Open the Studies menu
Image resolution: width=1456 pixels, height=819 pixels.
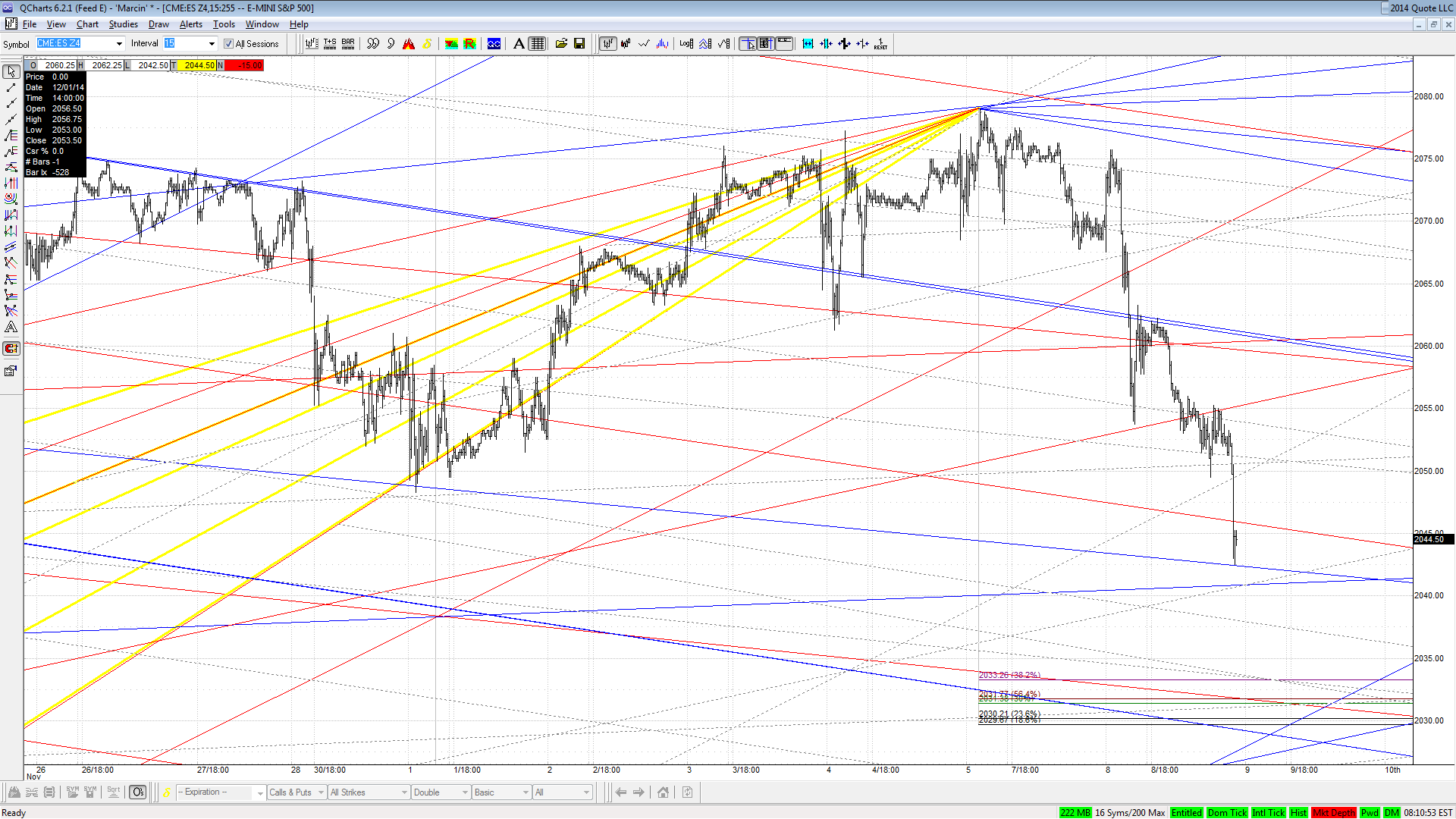point(124,24)
